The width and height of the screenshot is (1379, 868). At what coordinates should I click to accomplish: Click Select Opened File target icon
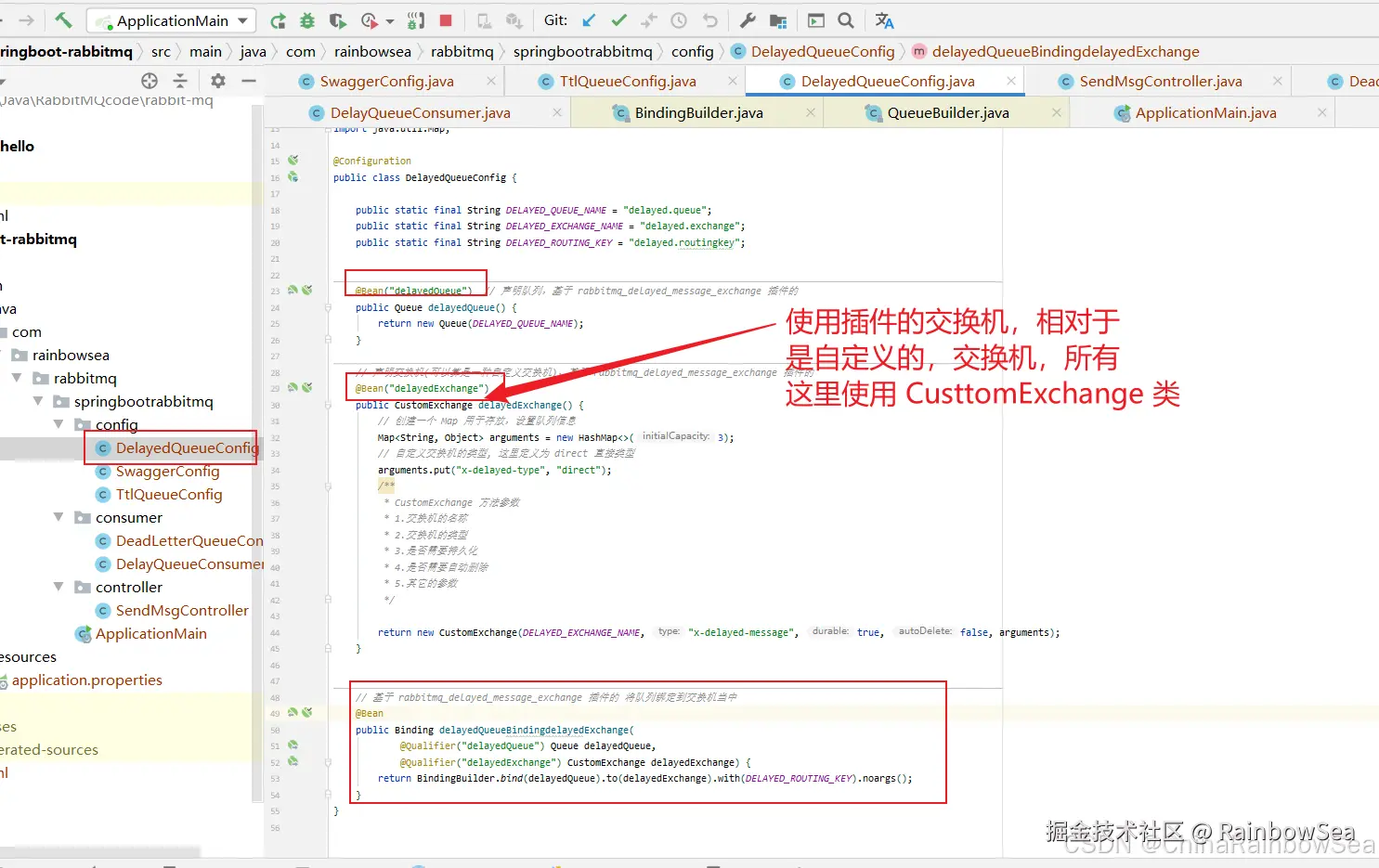coord(150,81)
